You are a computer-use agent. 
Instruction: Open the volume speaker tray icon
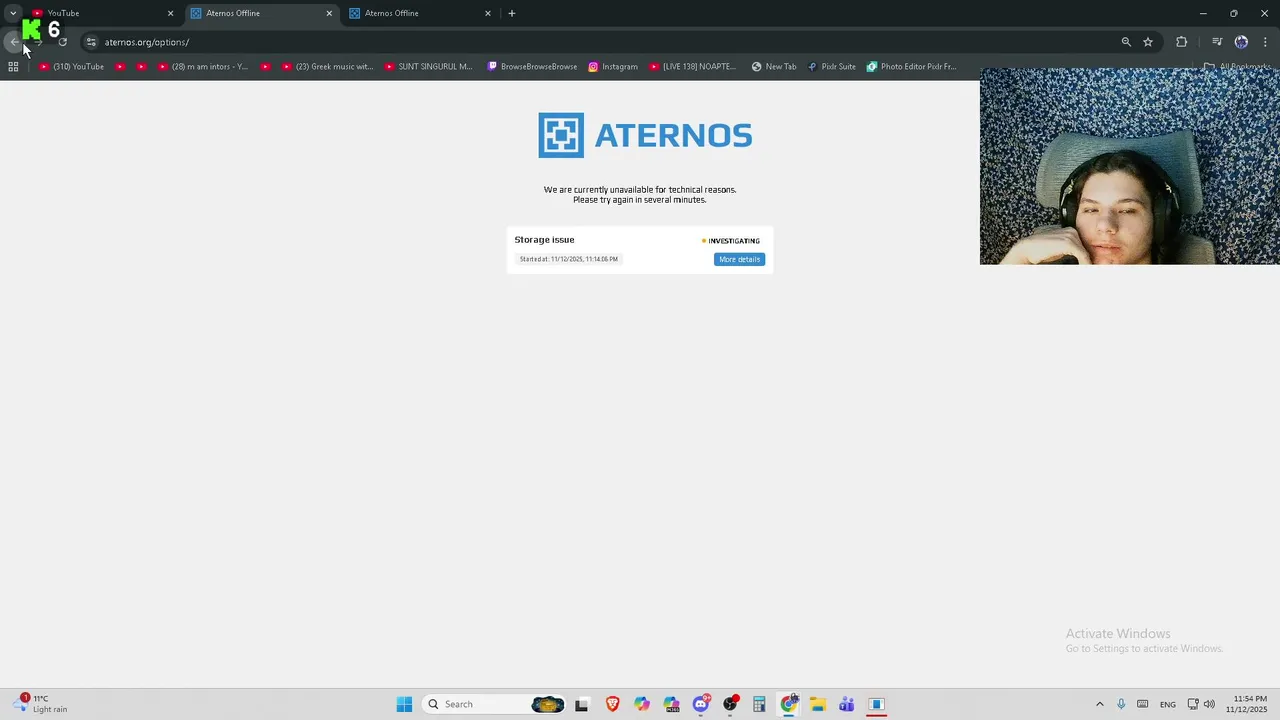pyautogui.click(x=1209, y=704)
